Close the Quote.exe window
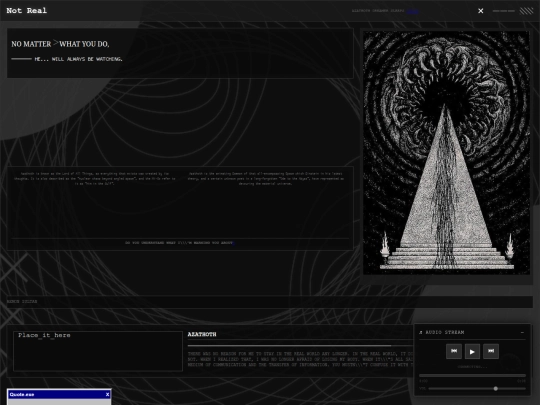Screen dimensions: 540x405 tap(107, 394)
